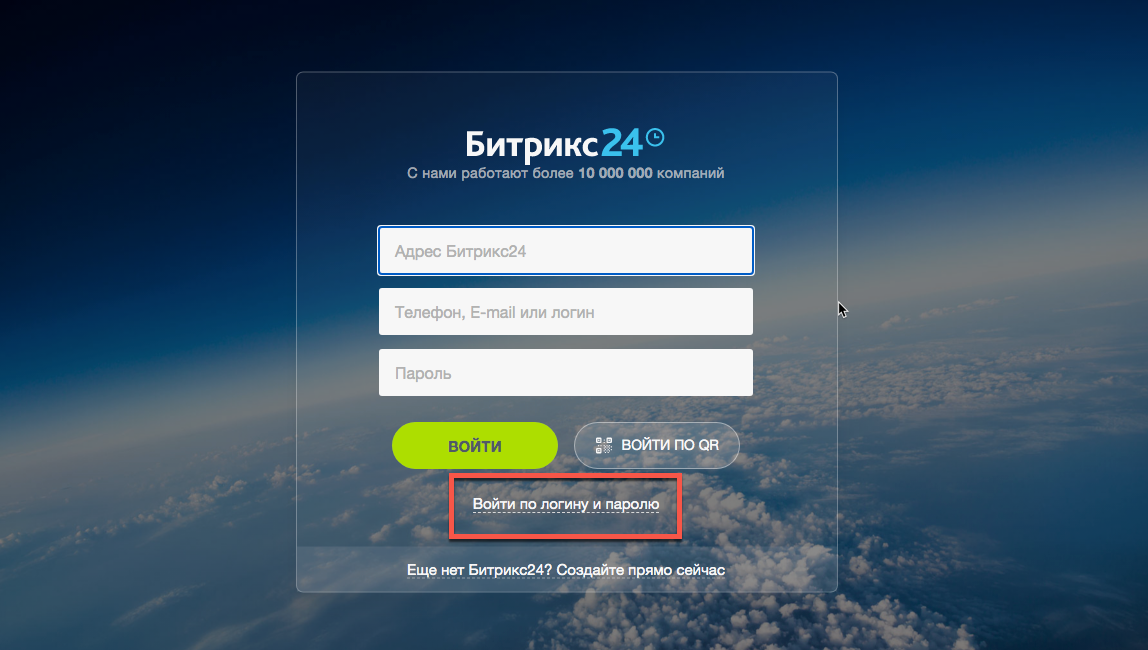Click the footer strip of the login panel
The height and width of the screenshot is (650, 1148).
coord(567,569)
